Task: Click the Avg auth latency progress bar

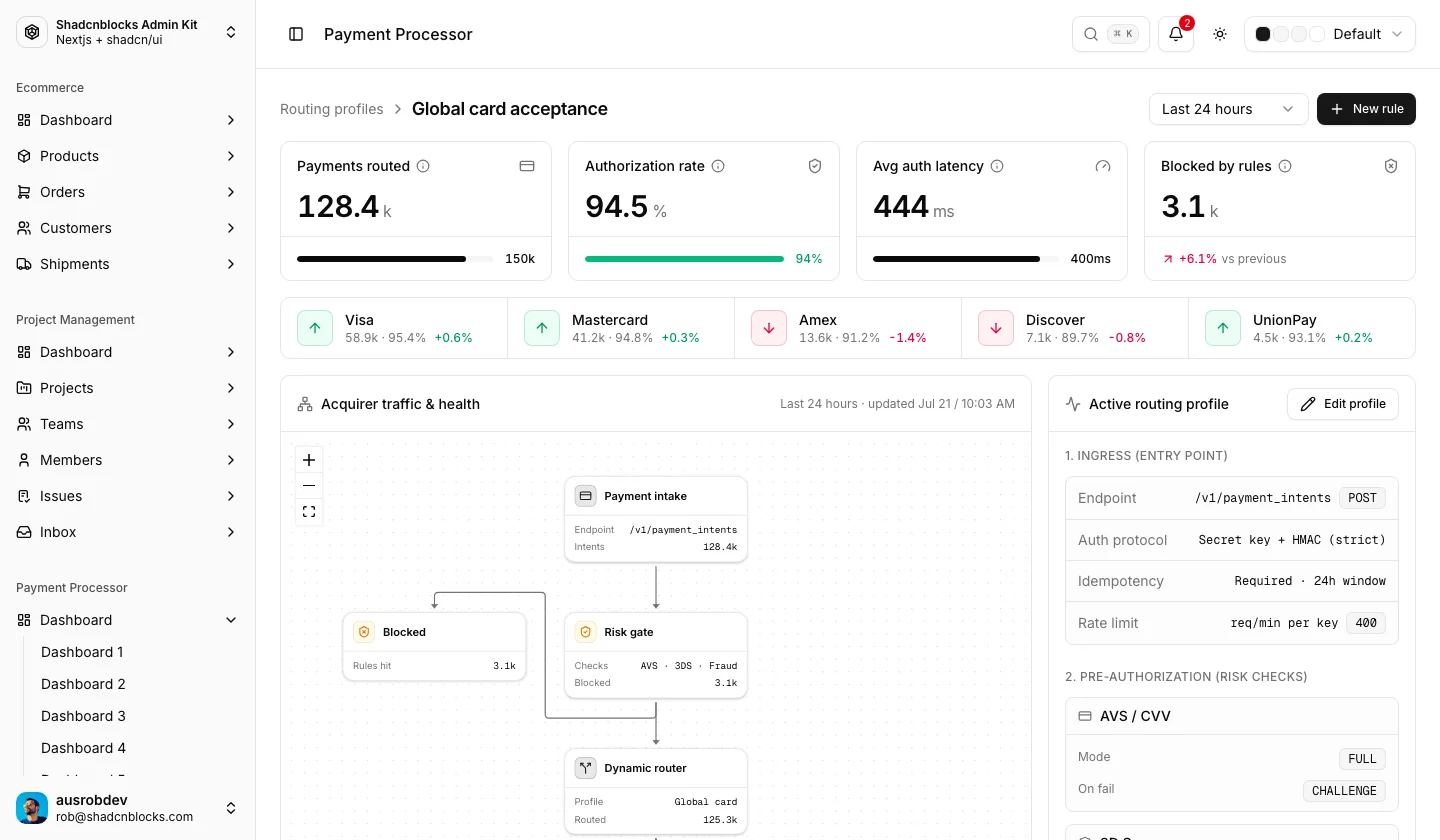Action: [965, 259]
